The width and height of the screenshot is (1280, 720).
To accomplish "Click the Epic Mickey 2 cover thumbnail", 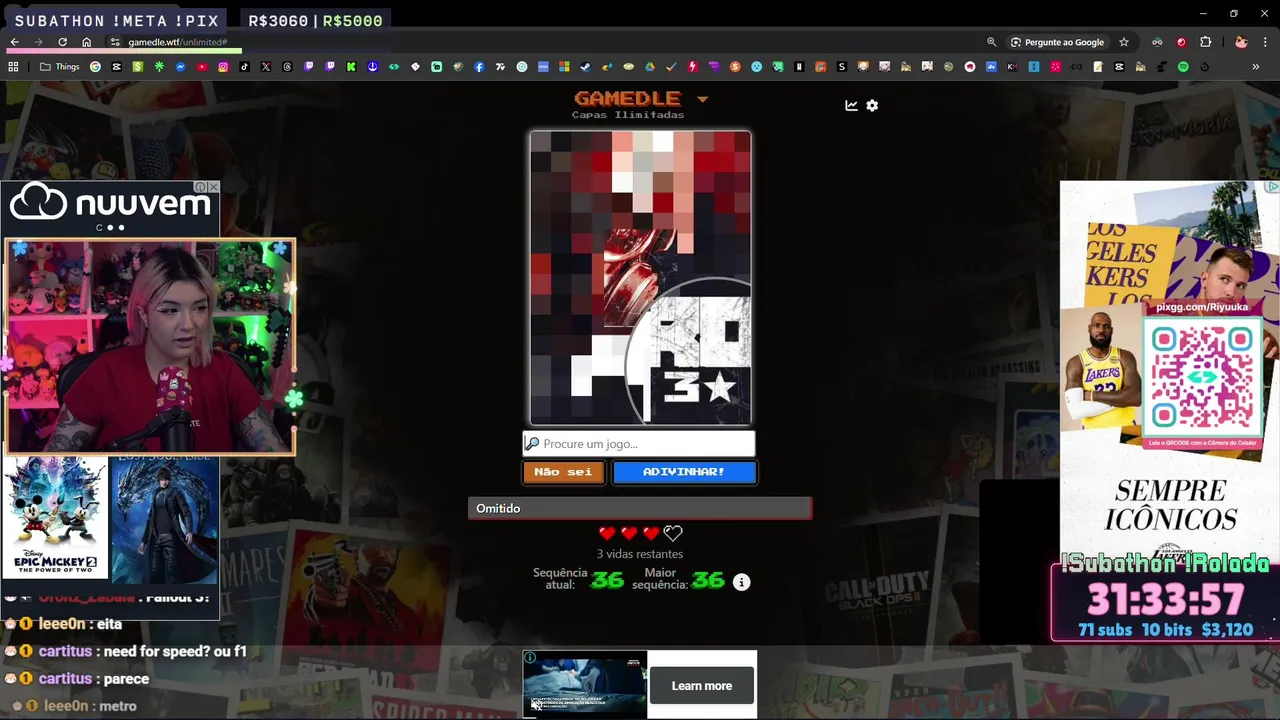I will pos(55,519).
